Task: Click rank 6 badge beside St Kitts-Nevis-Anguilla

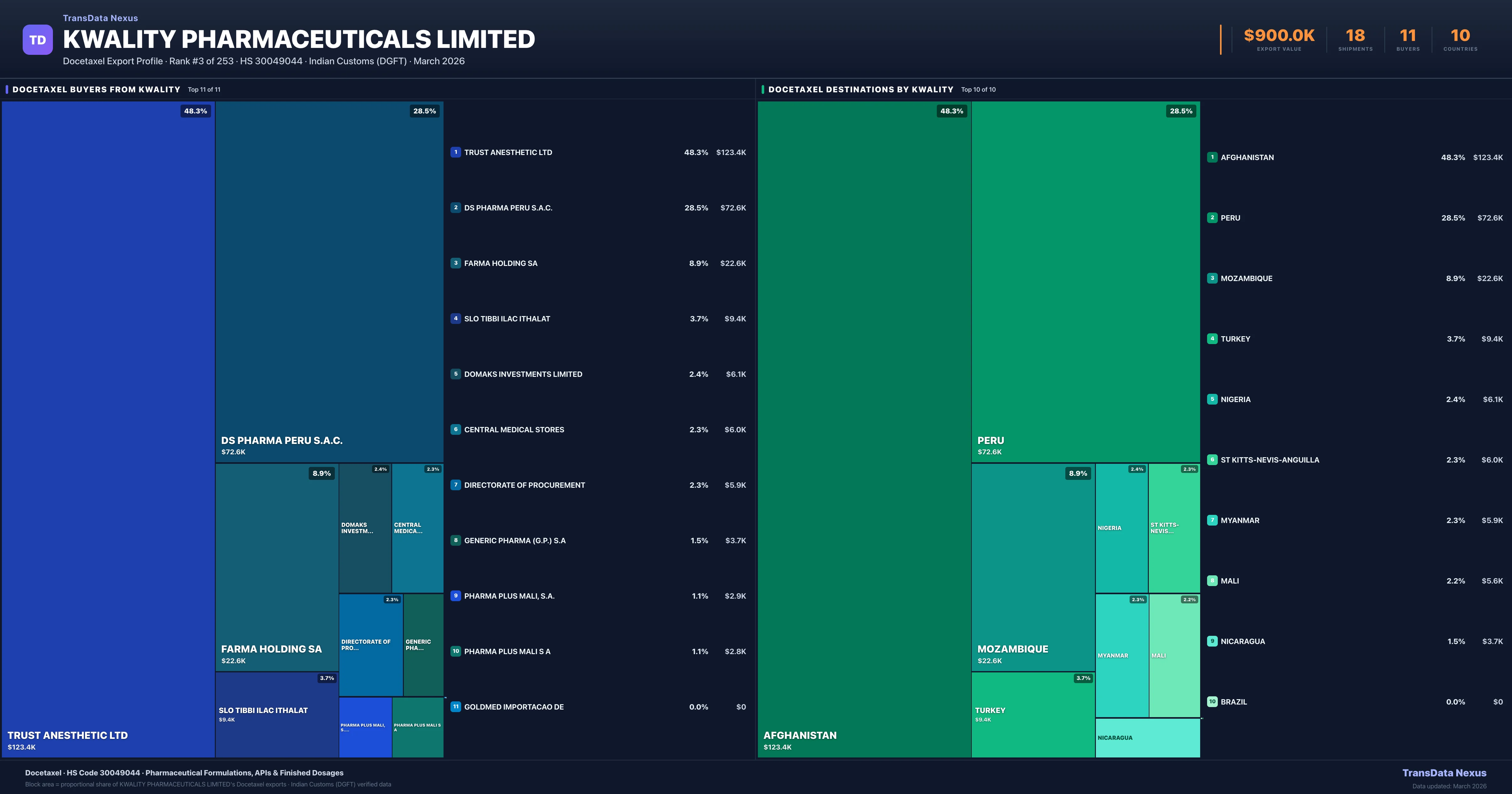Action: coord(1212,460)
